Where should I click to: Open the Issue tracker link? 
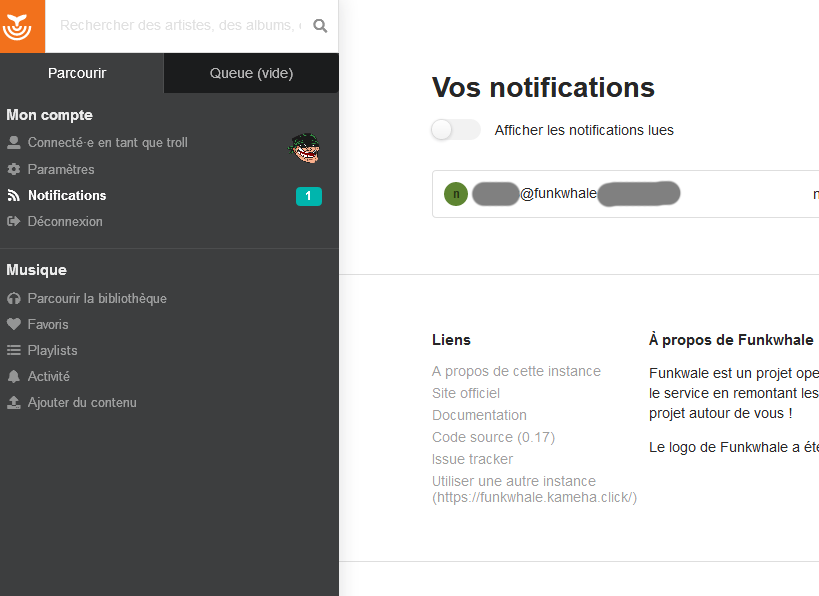[x=472, y=459]
